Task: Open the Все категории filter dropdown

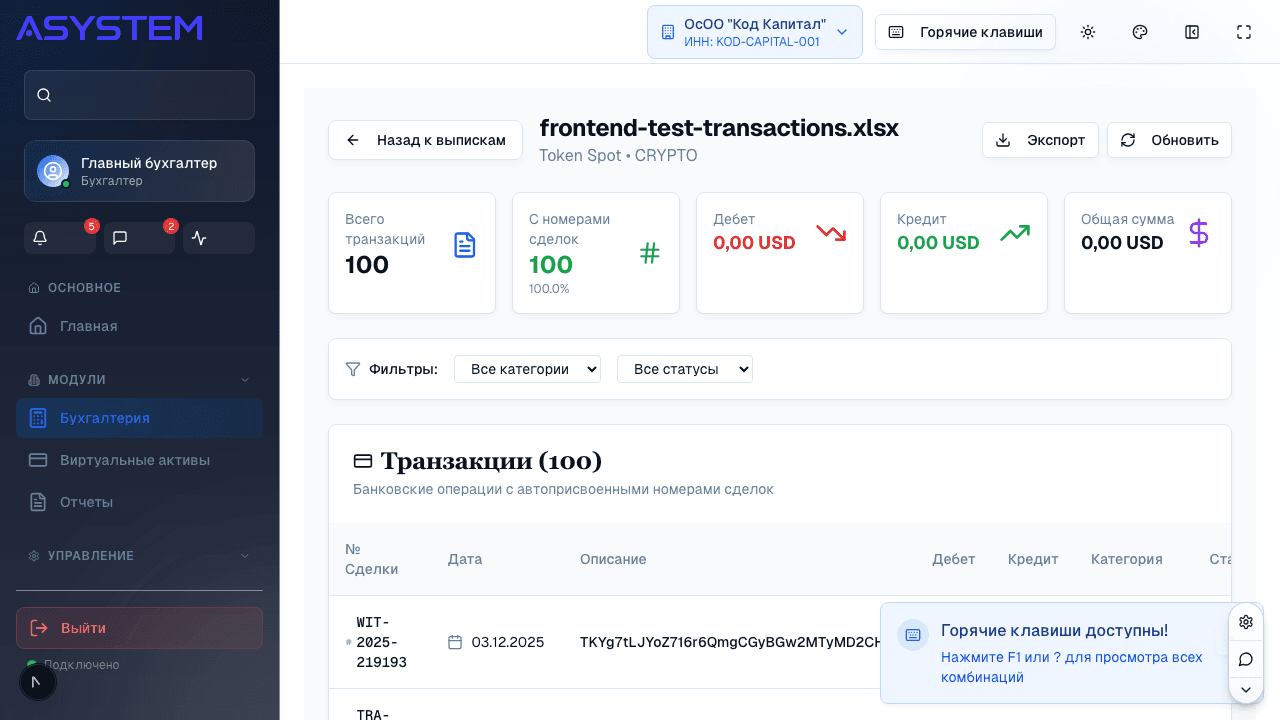Action: tap(527, 369)
